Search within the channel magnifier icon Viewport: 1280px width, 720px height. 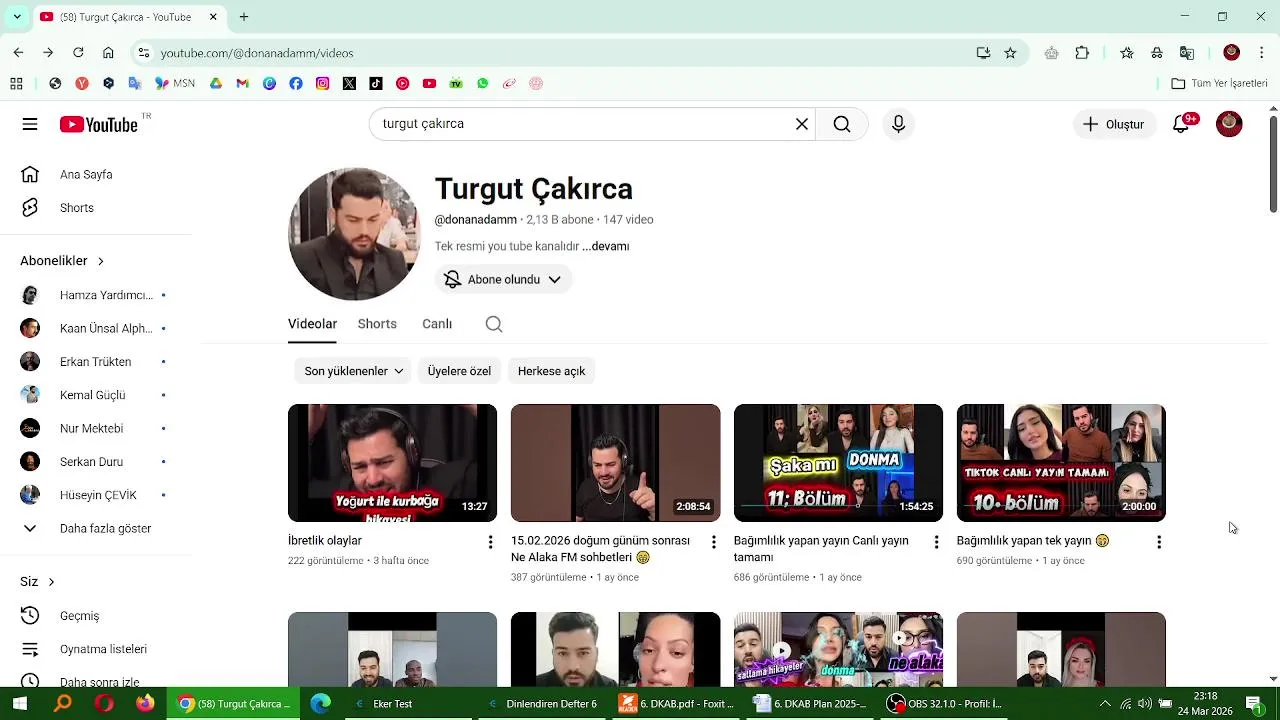pos(494,324)
